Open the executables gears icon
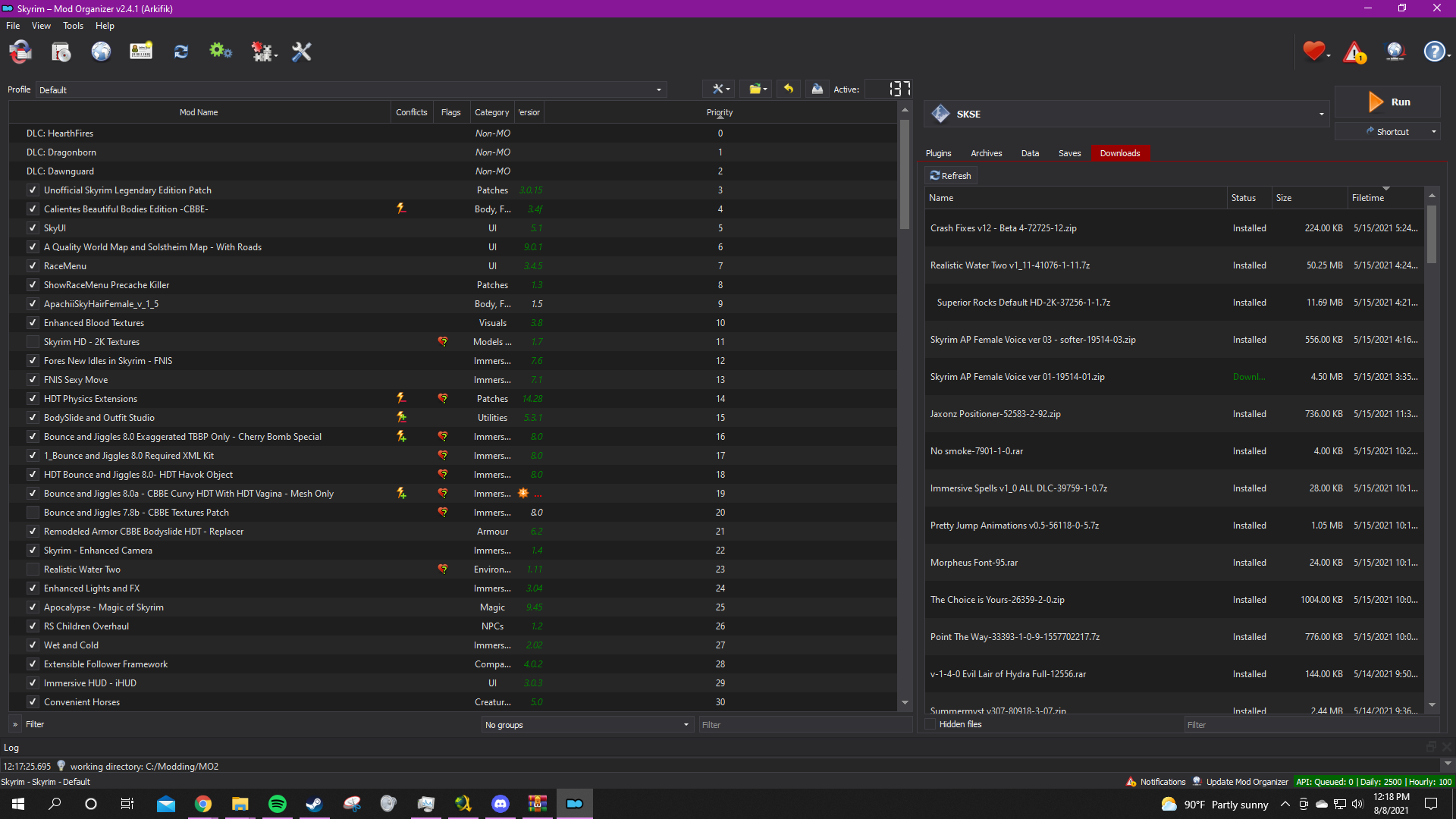 click(x=221, y=52)
